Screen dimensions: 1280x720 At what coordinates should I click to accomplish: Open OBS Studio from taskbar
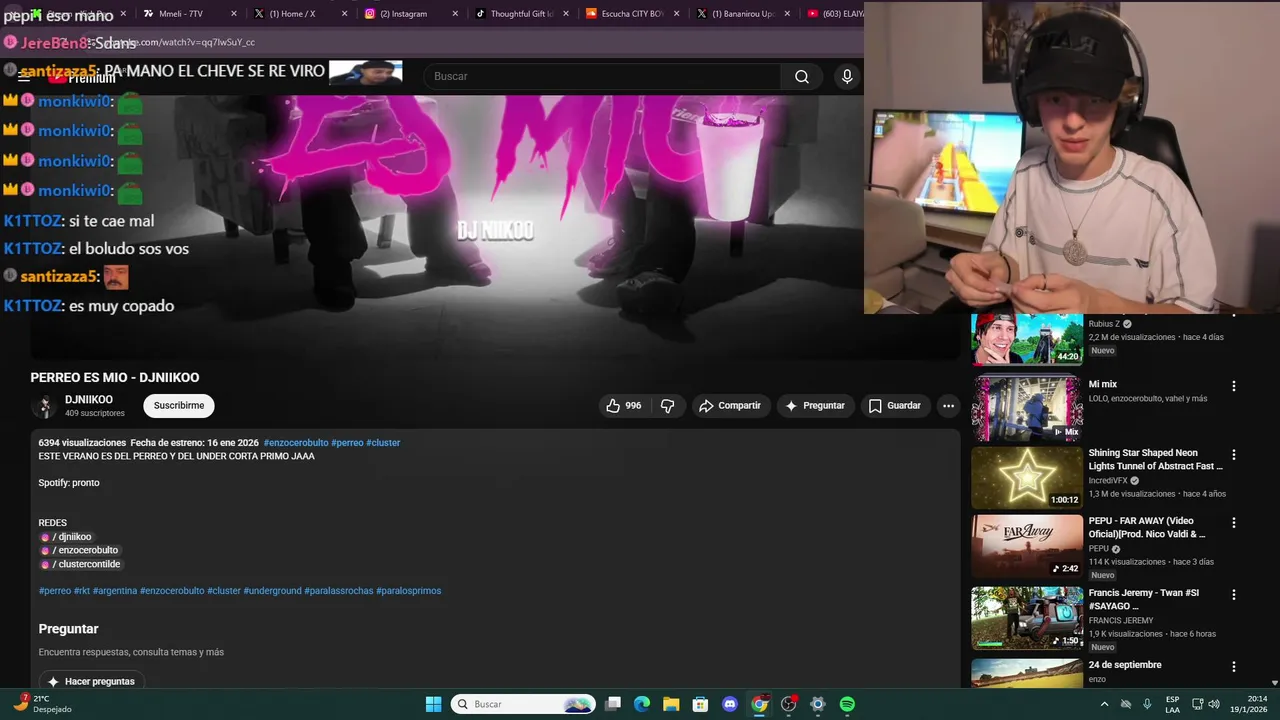[788, 704]
